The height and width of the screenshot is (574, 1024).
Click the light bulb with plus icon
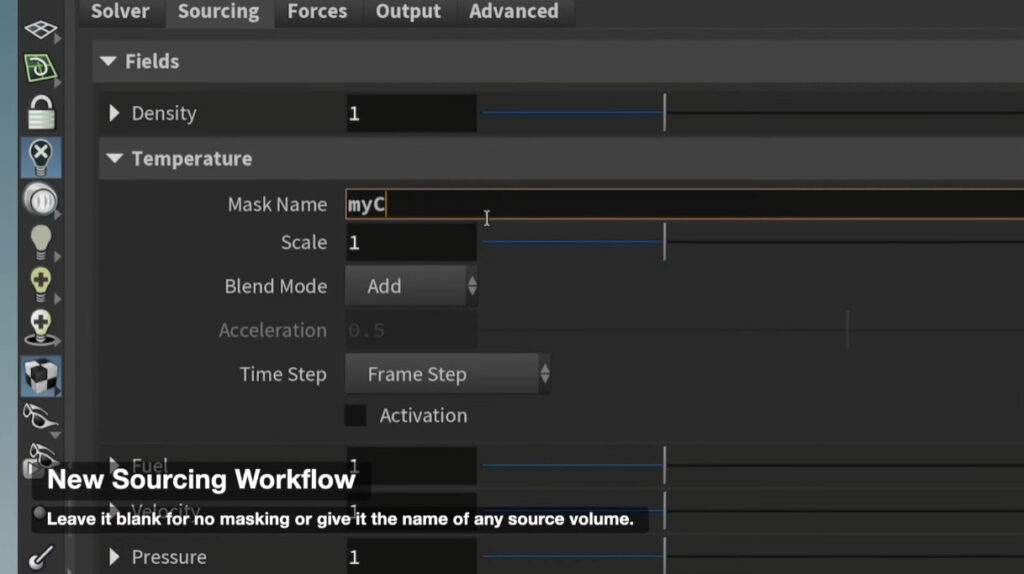(40, 284)
